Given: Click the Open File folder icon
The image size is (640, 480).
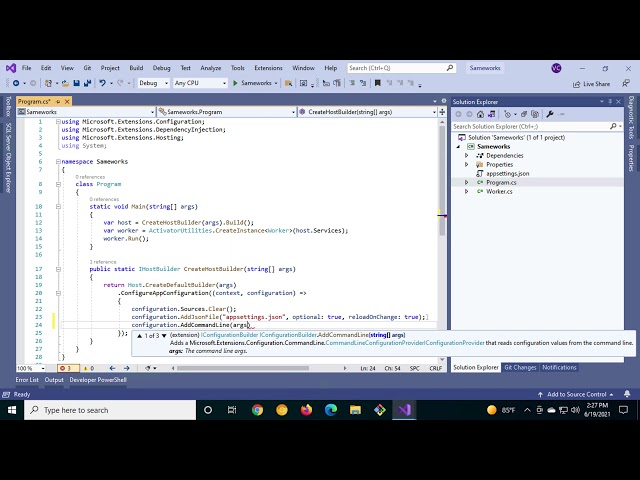Looking at the screenshot, I should (x=65, y=83).
